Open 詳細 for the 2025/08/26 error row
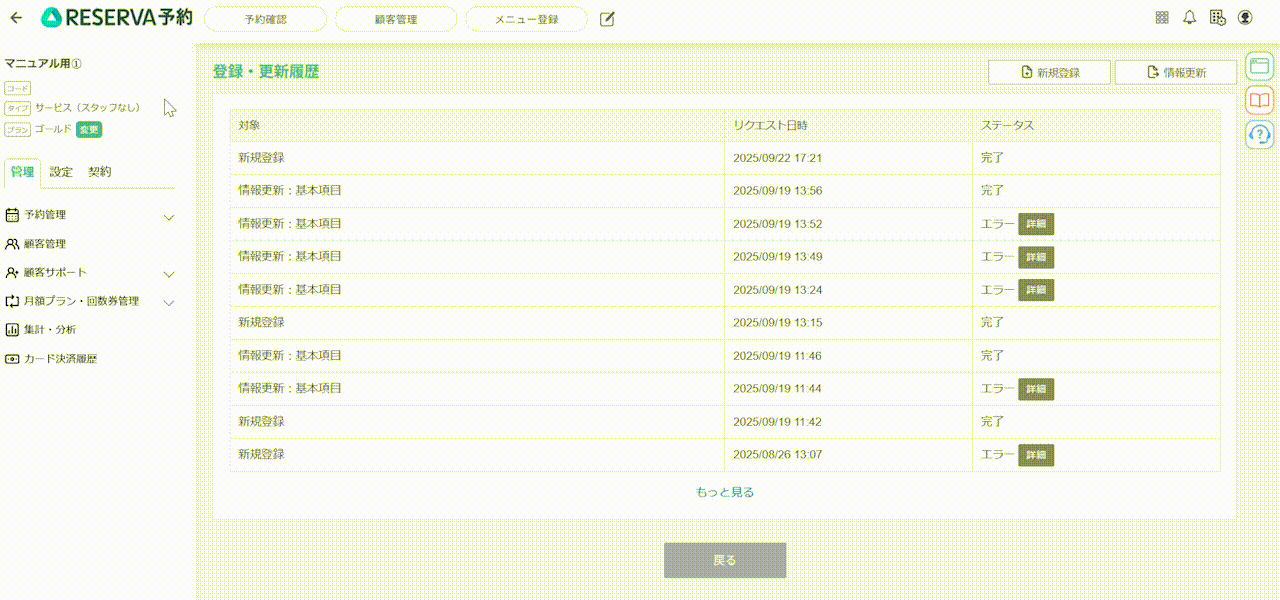Image resolution: width=1280 pixels, height=600 pixels. [x=1036, y=455]
